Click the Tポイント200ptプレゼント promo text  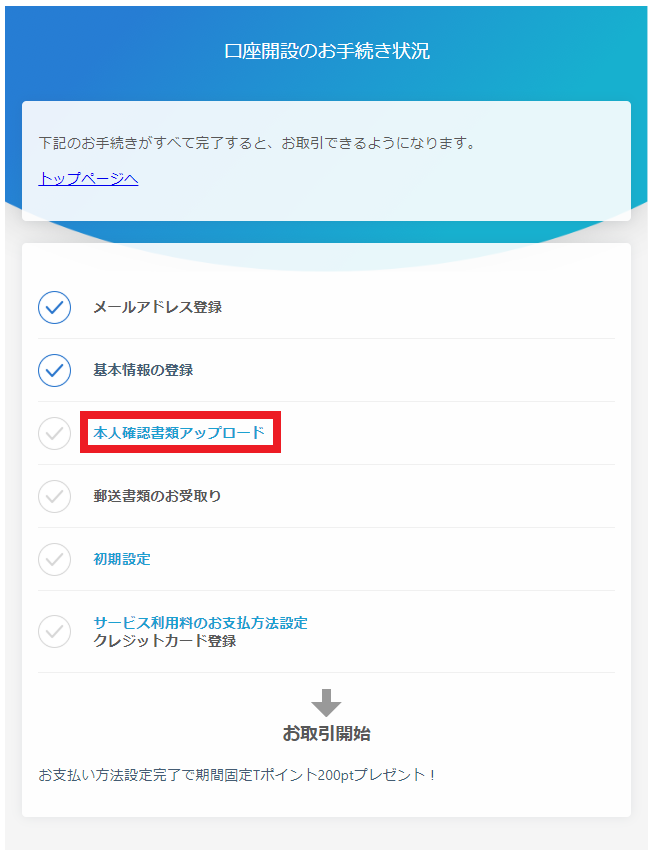click(237, 775)
